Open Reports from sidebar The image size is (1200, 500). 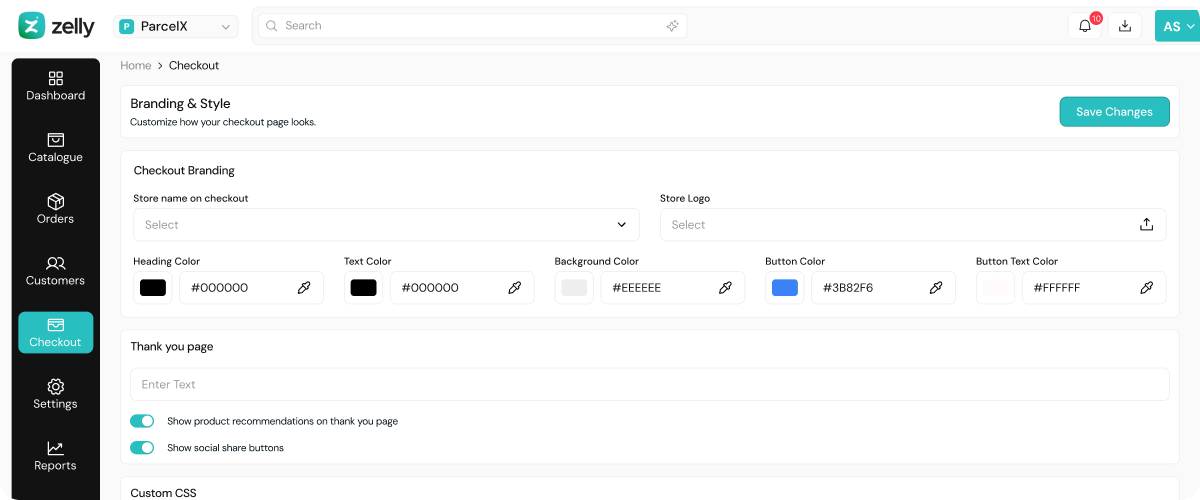(56, 456)
